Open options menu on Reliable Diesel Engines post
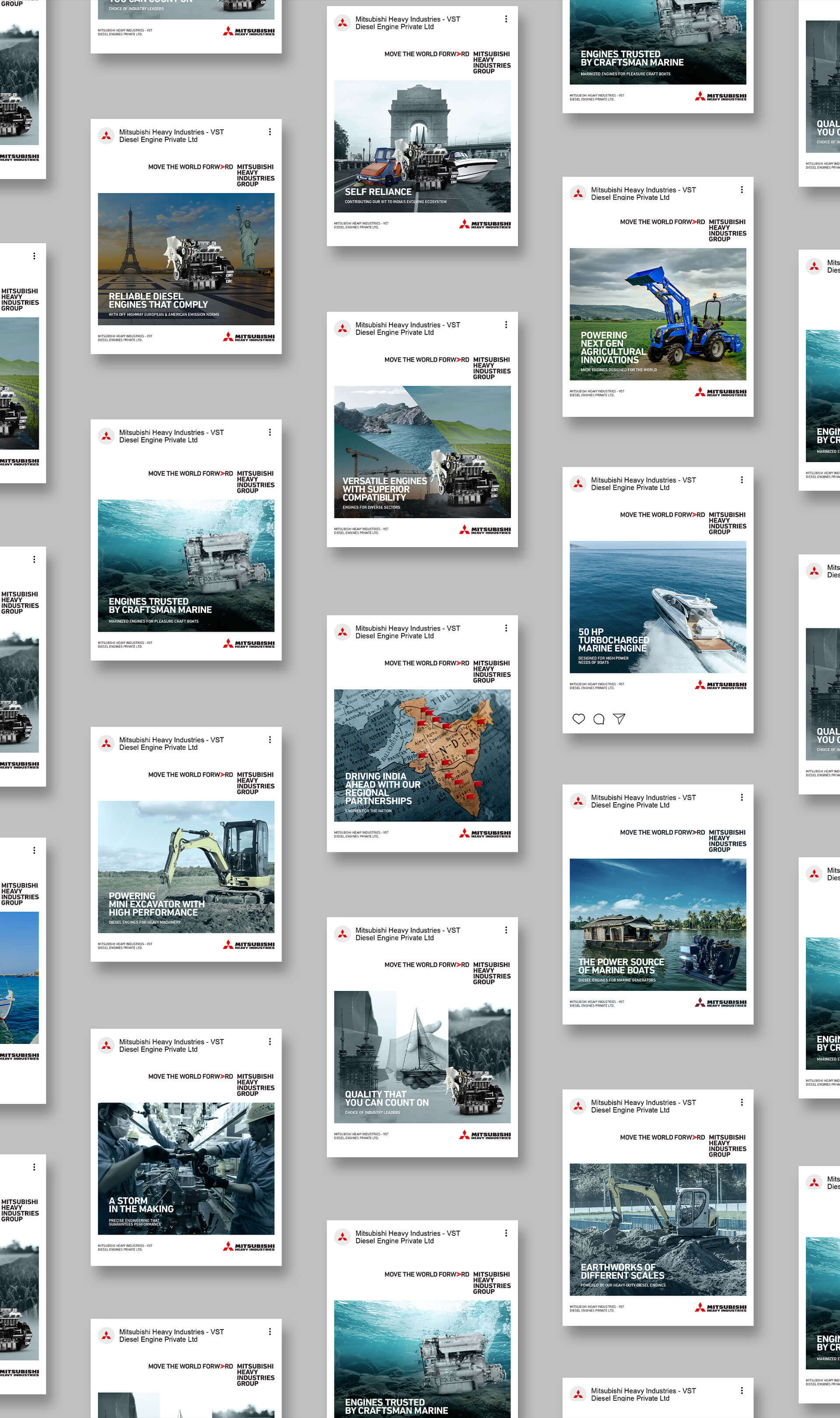840x1418 pixels. point(269,132)
